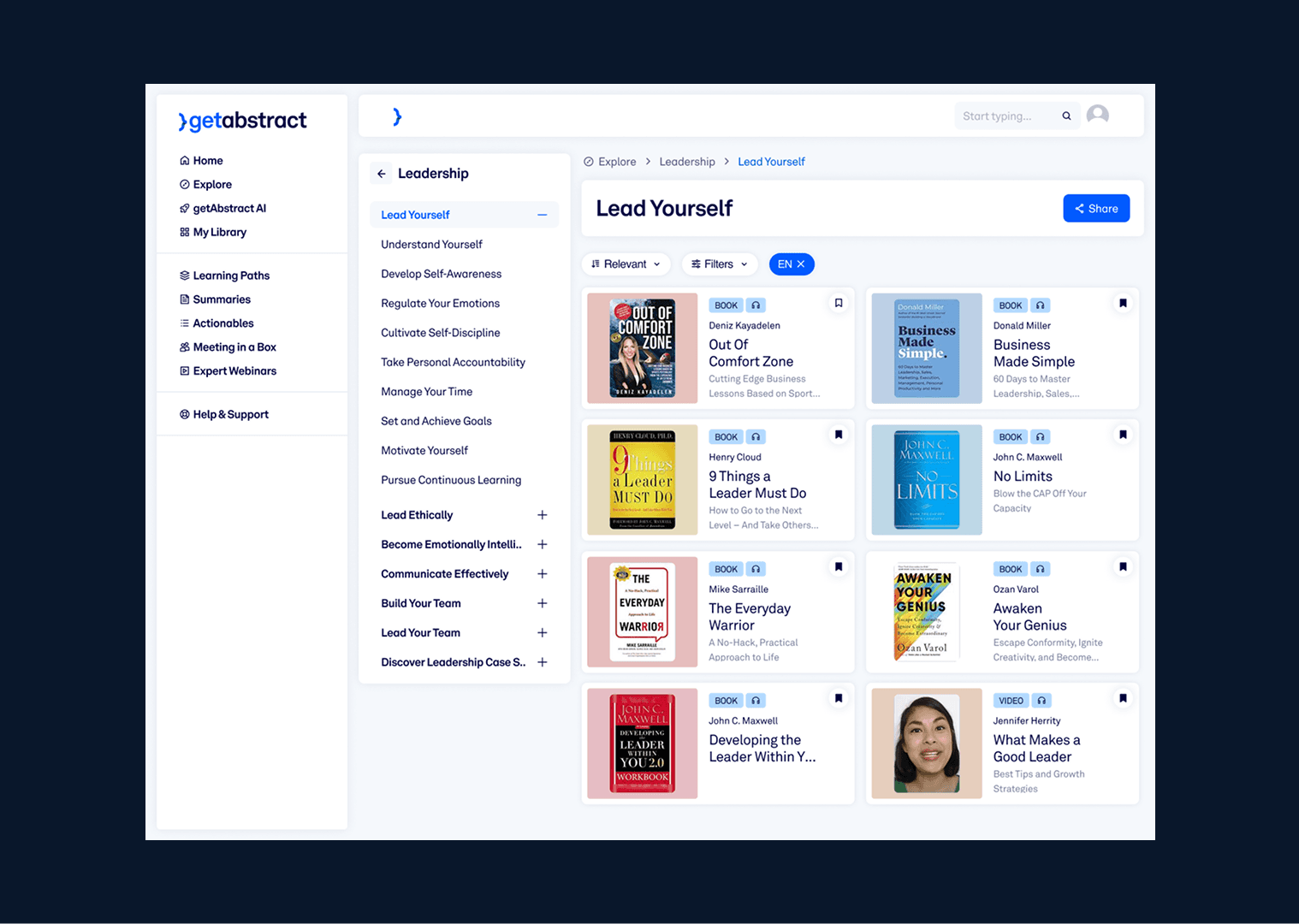The width and height of the screenshot is (1299, 924).
Task: Open Out Of Comfort Zone cover thumbnail
Action: [x=643, y=348]
